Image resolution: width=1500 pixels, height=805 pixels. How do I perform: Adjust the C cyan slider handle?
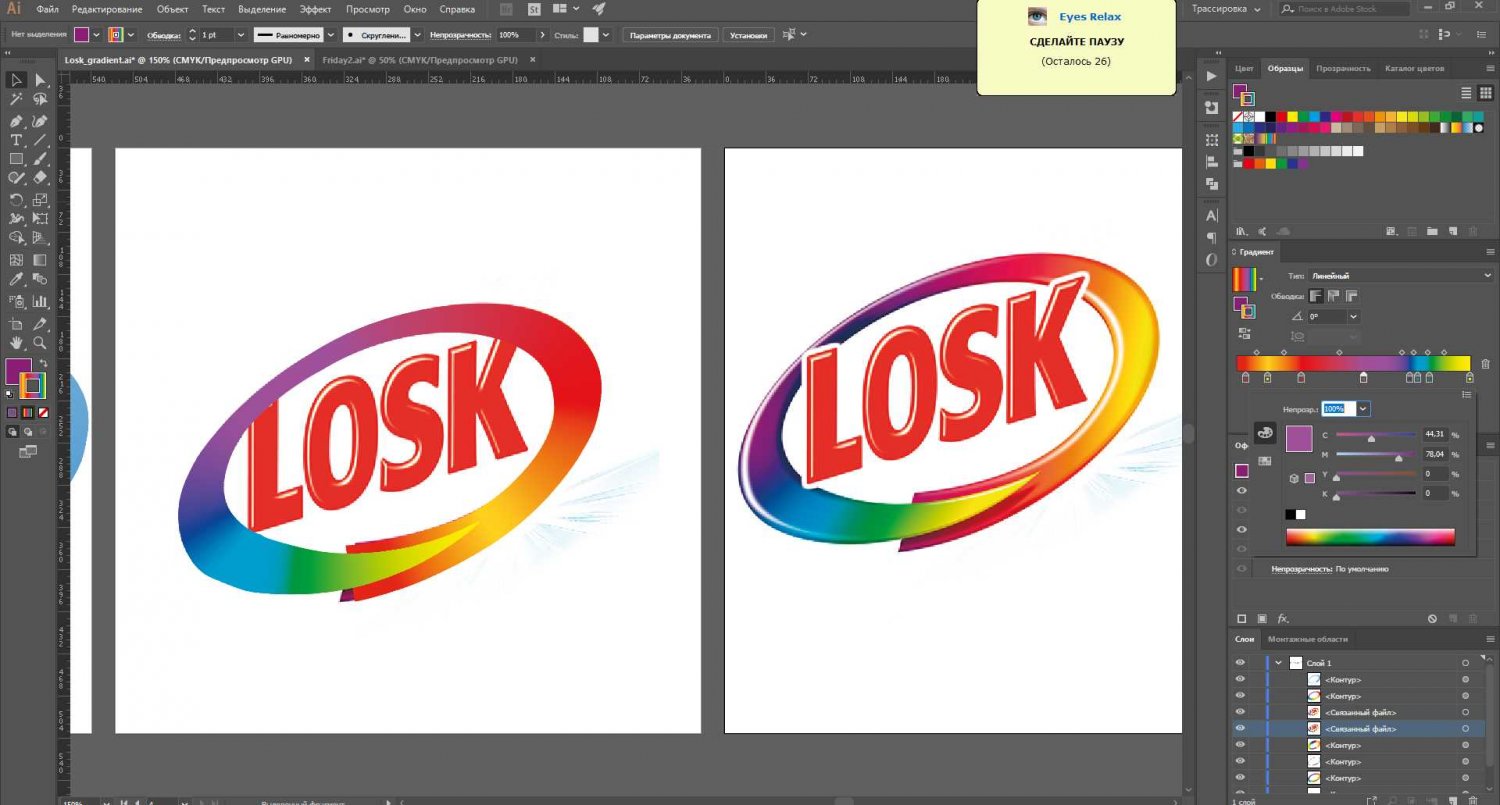[x=1371, y=438]
